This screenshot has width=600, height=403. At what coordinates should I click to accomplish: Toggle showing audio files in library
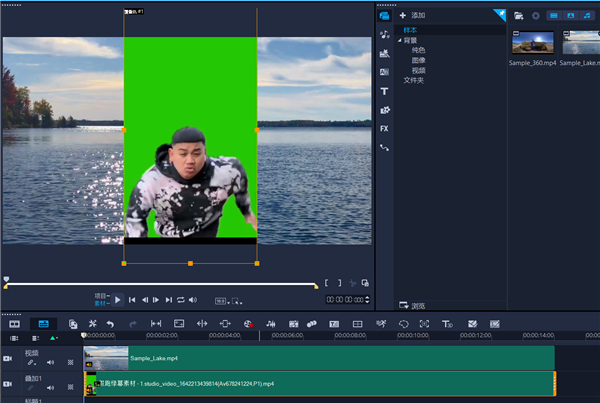click(587, 15)
